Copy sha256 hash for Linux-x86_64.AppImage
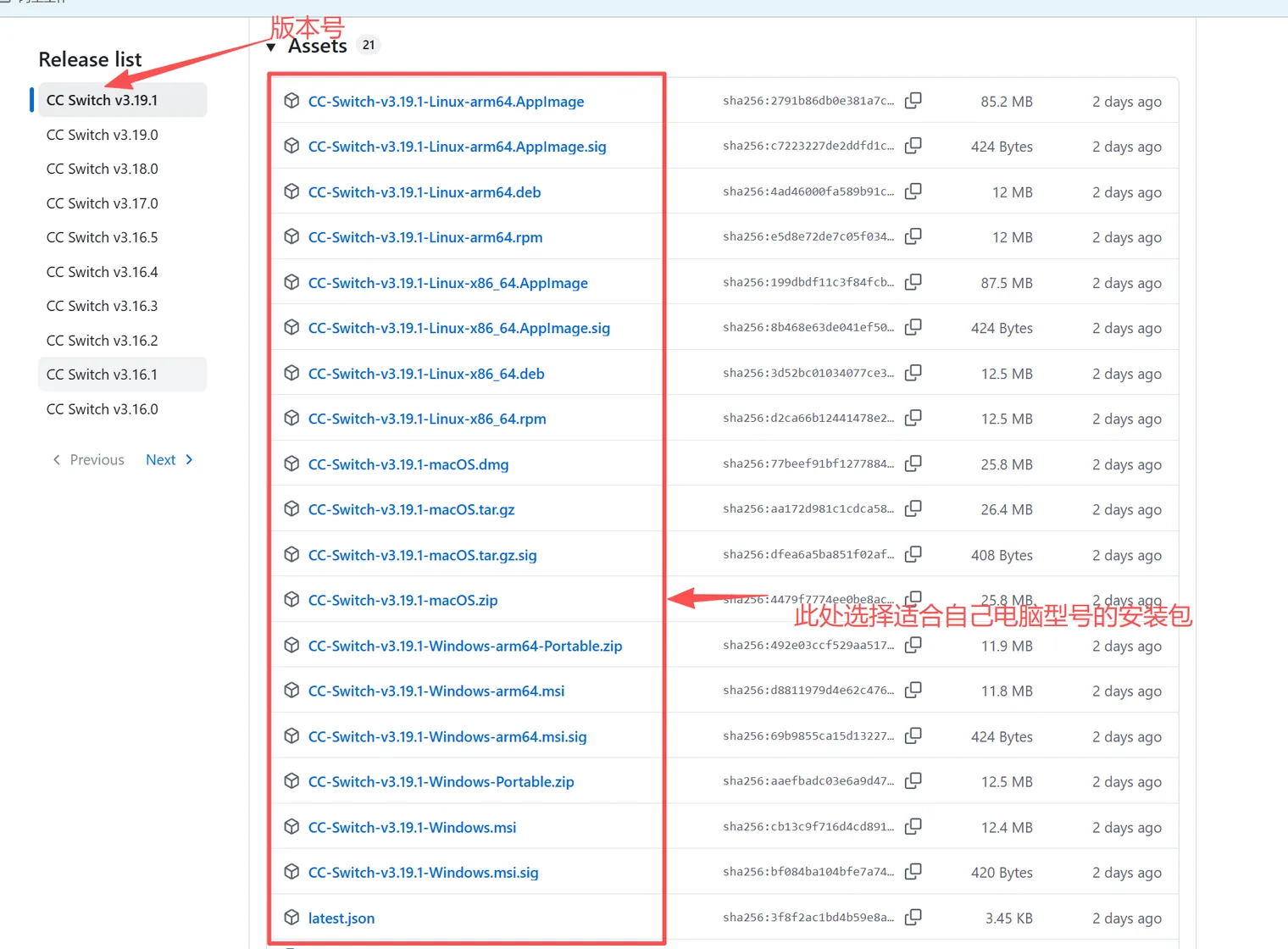Screen dimensions: 1288x949 (x=913, y=282)
